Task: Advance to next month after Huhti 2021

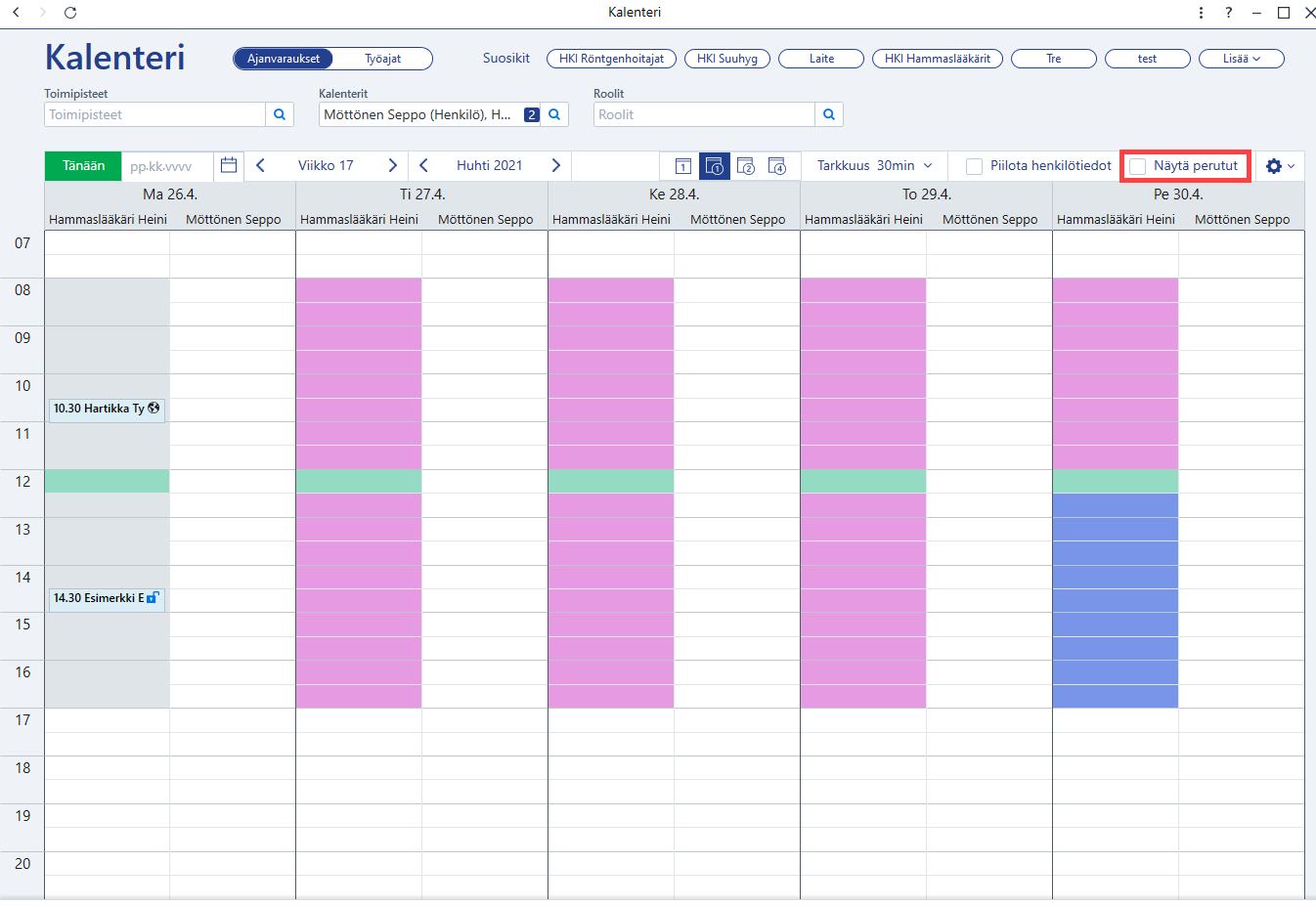Action: click(556, 165)
